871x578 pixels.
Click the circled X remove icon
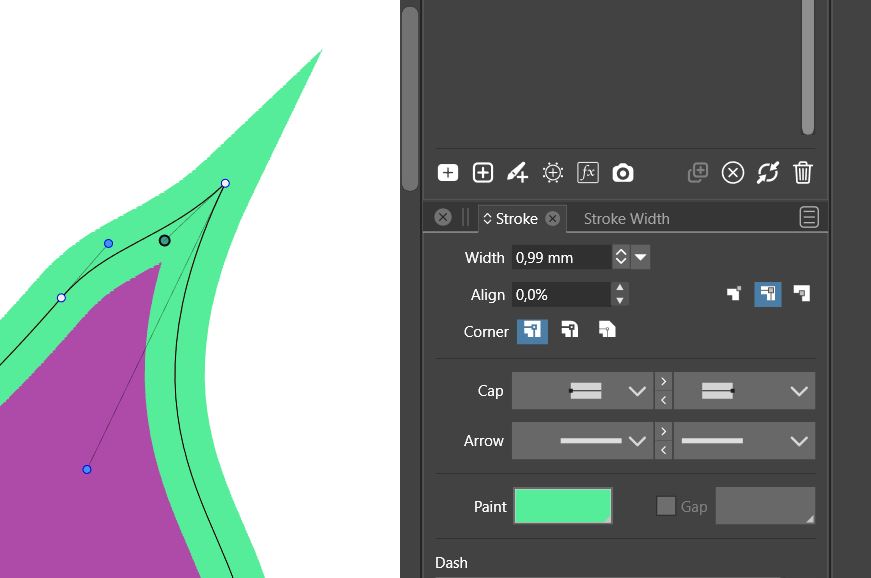click(733, 173)
